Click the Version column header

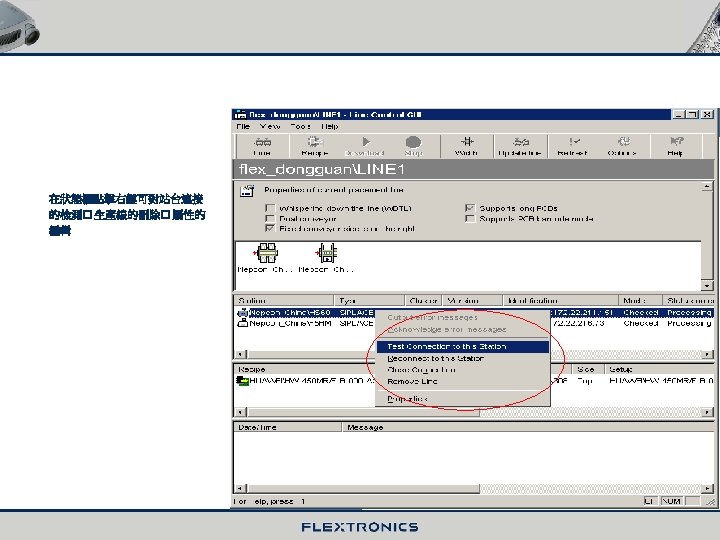(x=472, y=301)
